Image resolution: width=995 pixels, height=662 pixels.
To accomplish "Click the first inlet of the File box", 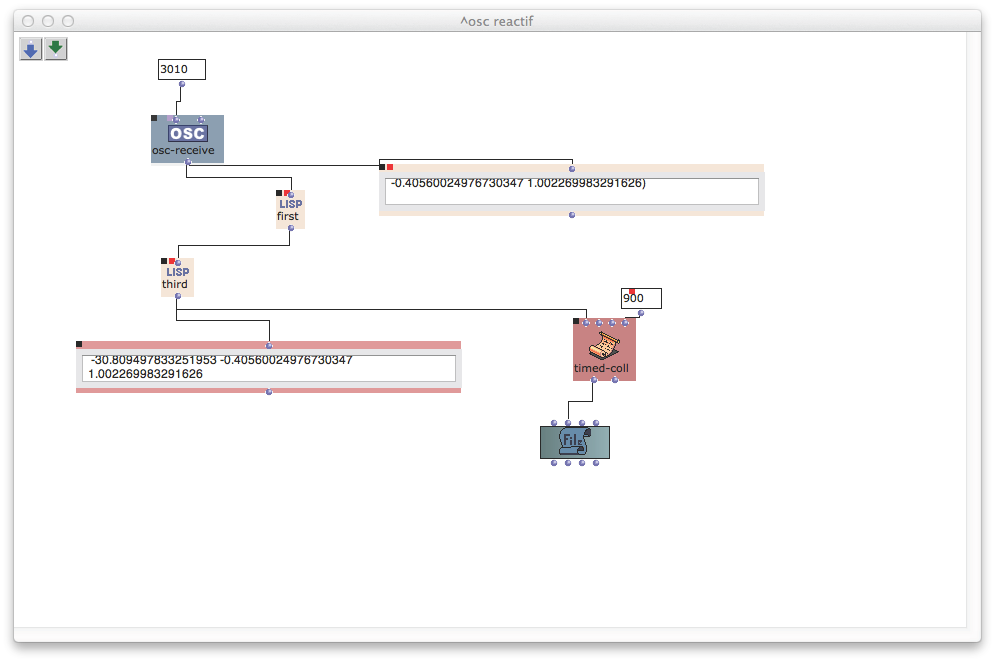I will click(x=554, y=423).
